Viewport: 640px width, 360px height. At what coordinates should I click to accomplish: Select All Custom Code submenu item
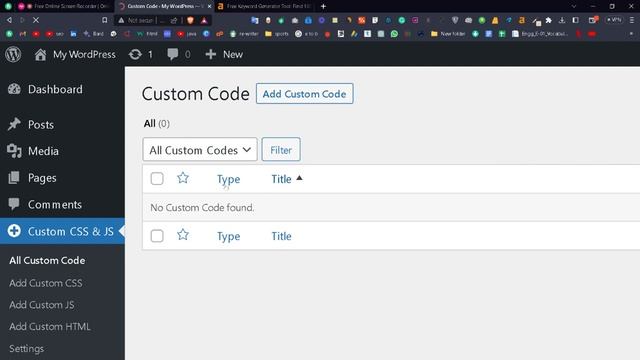[47, 260]
